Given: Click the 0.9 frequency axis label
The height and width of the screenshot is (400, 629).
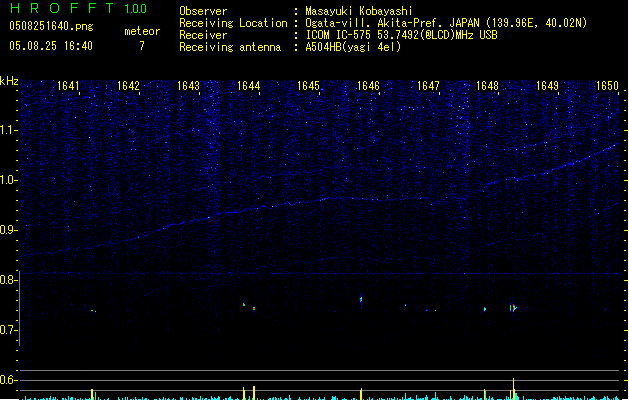Looking at the screenshot, I should (x=9, y=230).
